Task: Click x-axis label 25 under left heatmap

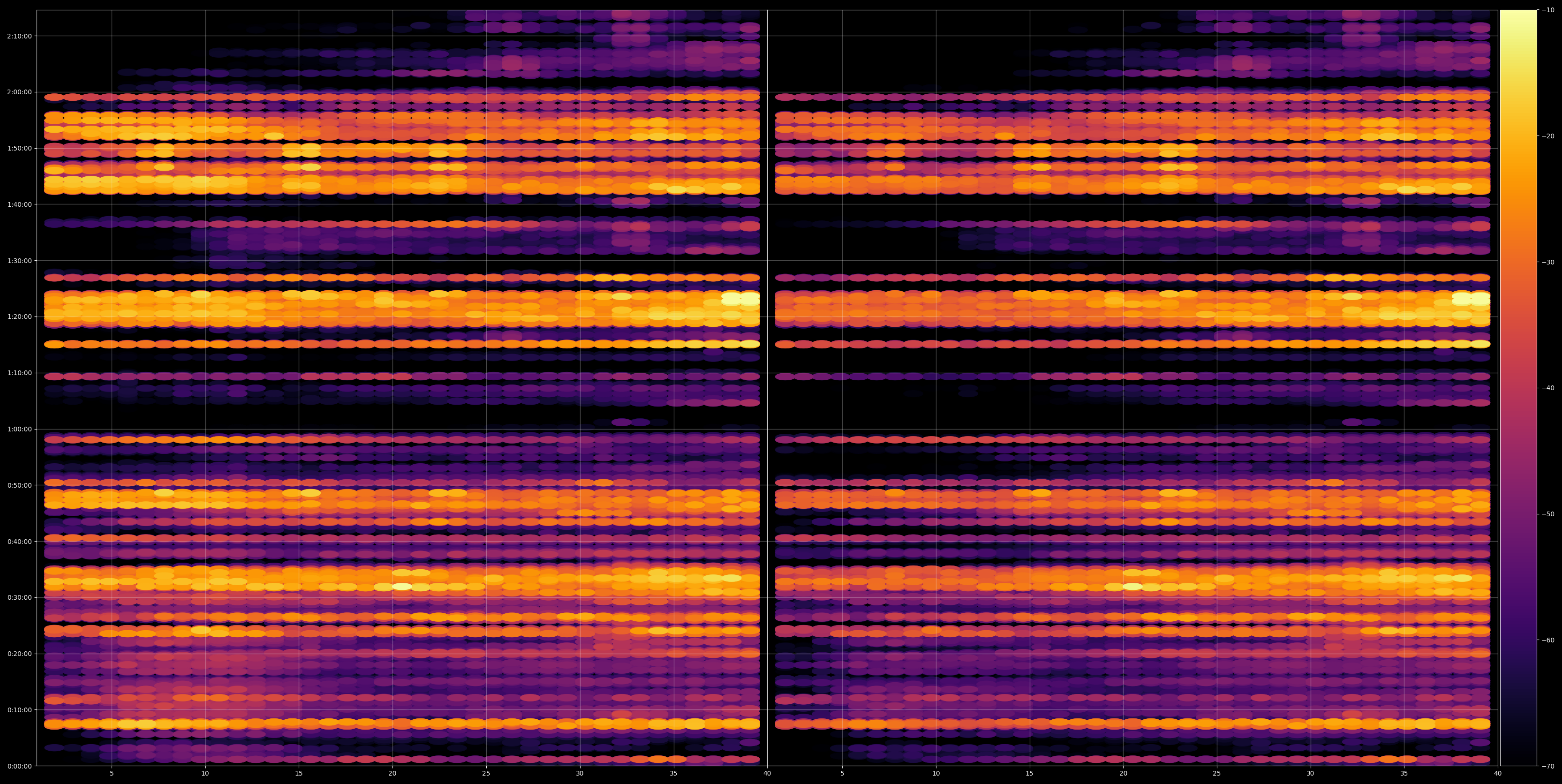Action: point(486,774)
